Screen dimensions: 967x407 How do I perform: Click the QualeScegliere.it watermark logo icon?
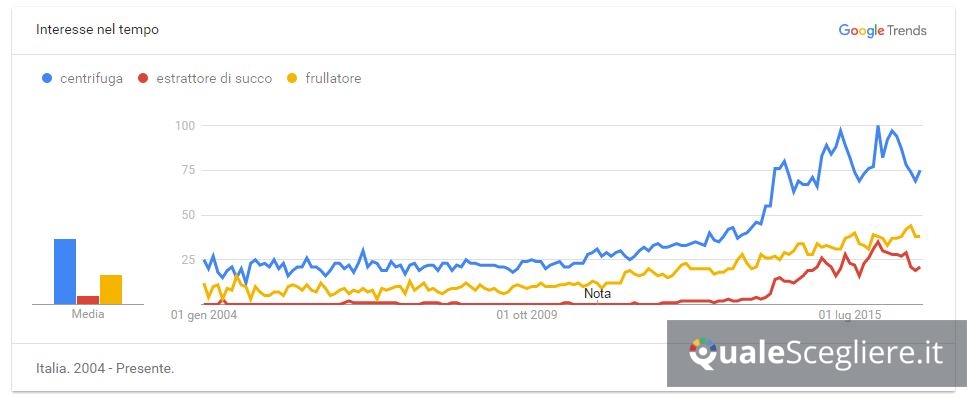[x=703, y=352]
